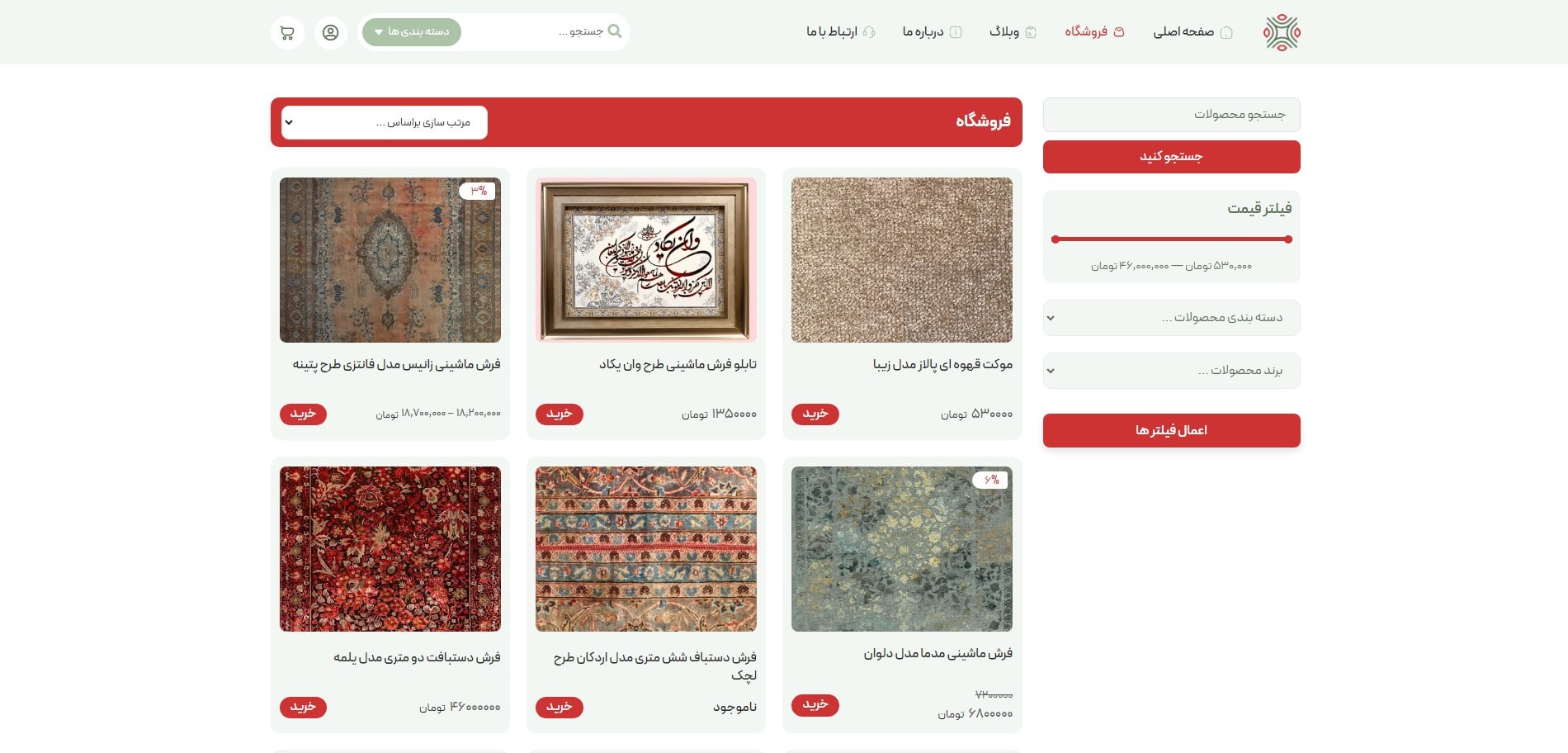Click the جستجو کنید red button
1568x753 pixels.
(x=1172, y=157)
